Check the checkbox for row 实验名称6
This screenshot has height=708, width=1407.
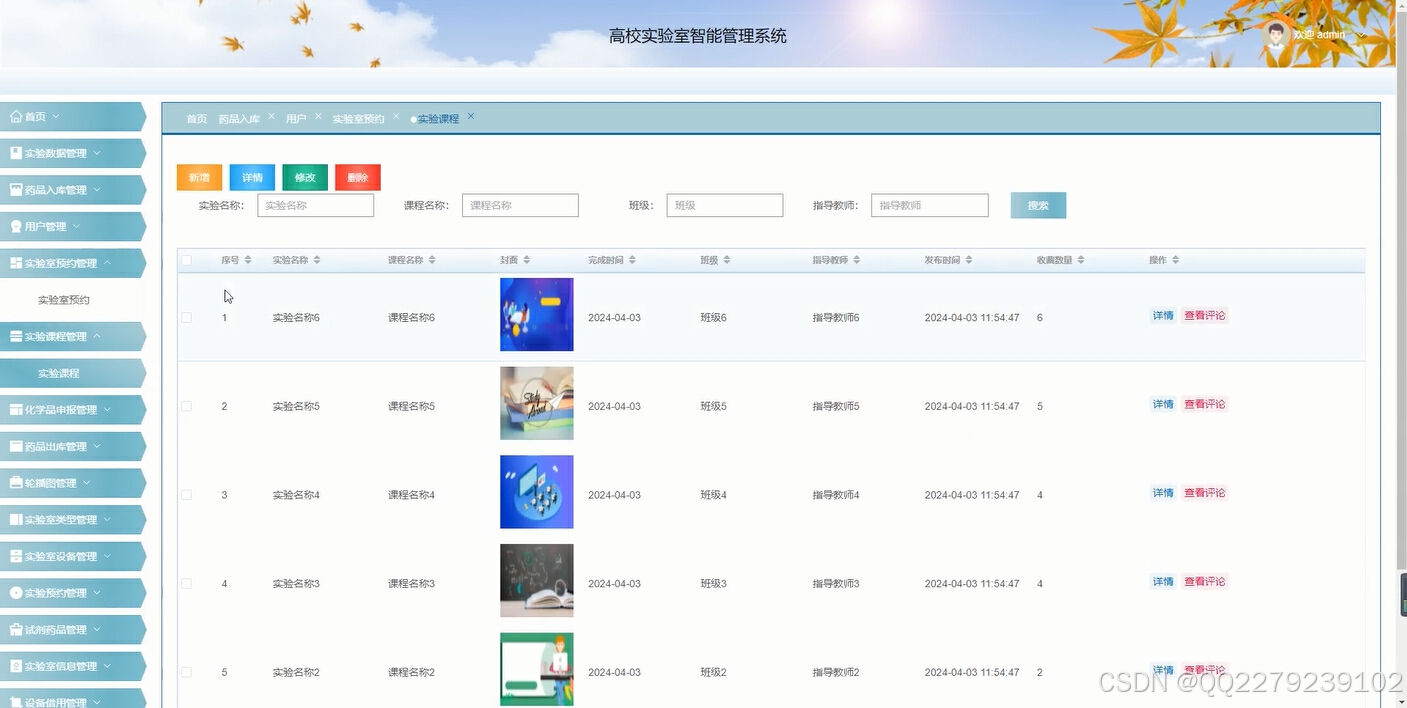tap(186, 317)
